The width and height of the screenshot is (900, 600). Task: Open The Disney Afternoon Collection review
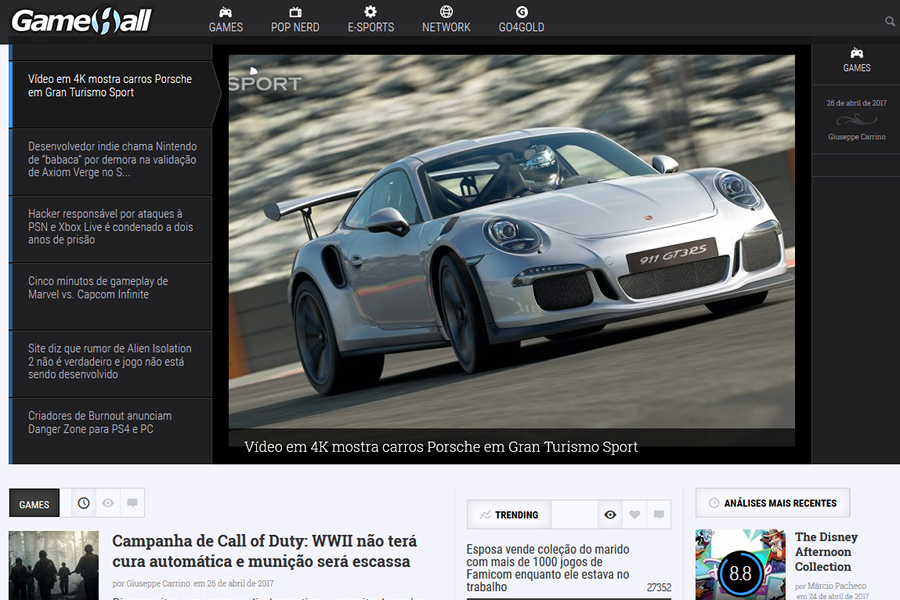[x=826, y=552]
